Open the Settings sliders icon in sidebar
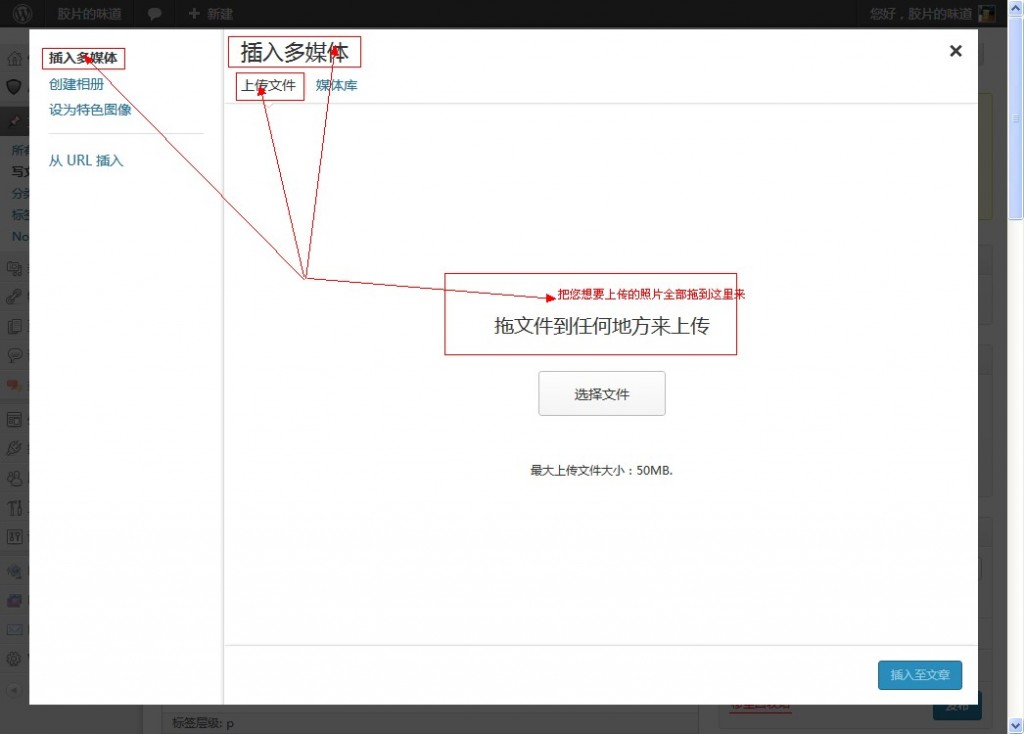Image resolution: width=1024 pixels, height=734 pixels. tap(14, 536)
